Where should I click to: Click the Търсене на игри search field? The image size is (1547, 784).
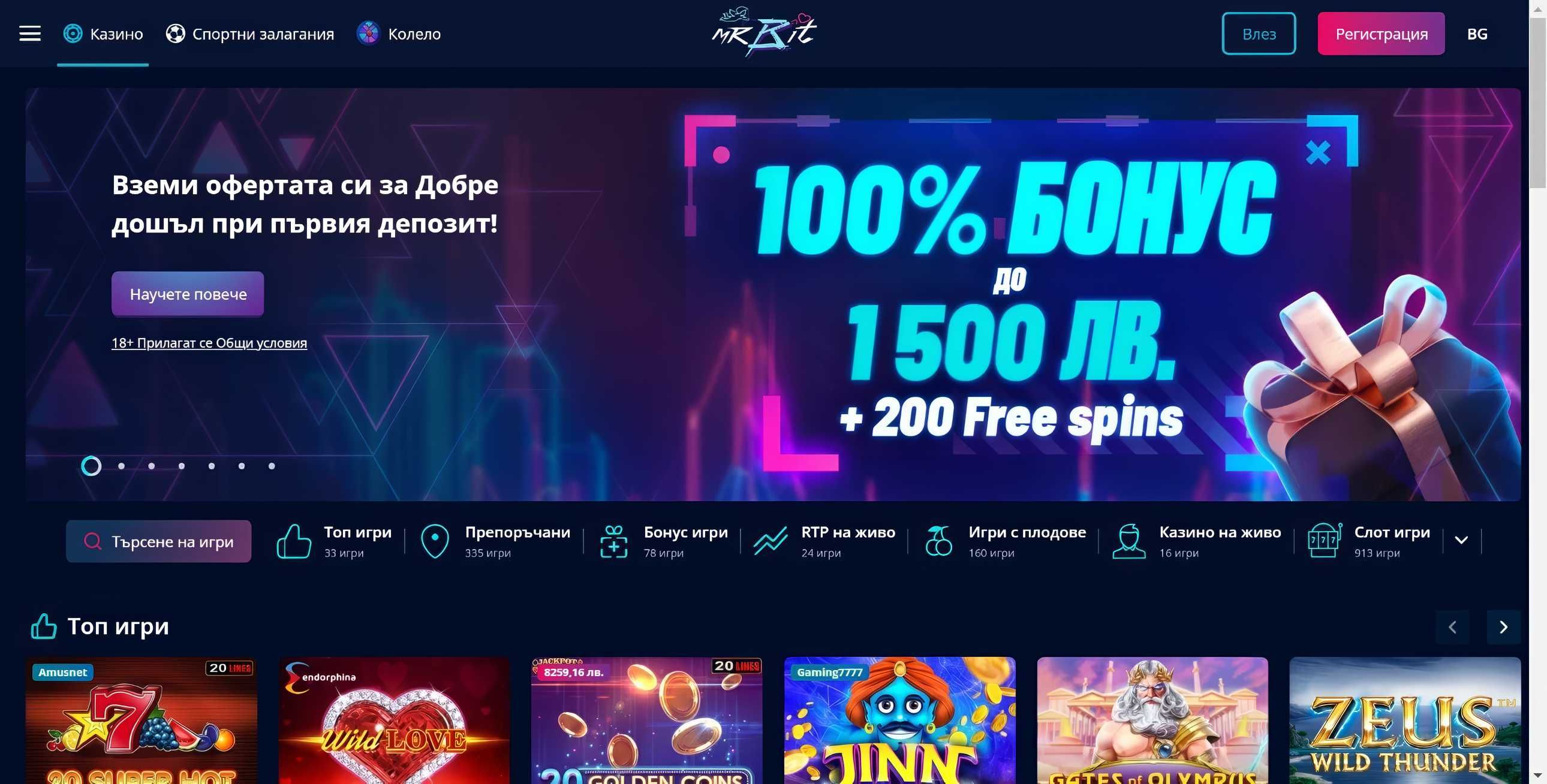click(x=158, y=541)
